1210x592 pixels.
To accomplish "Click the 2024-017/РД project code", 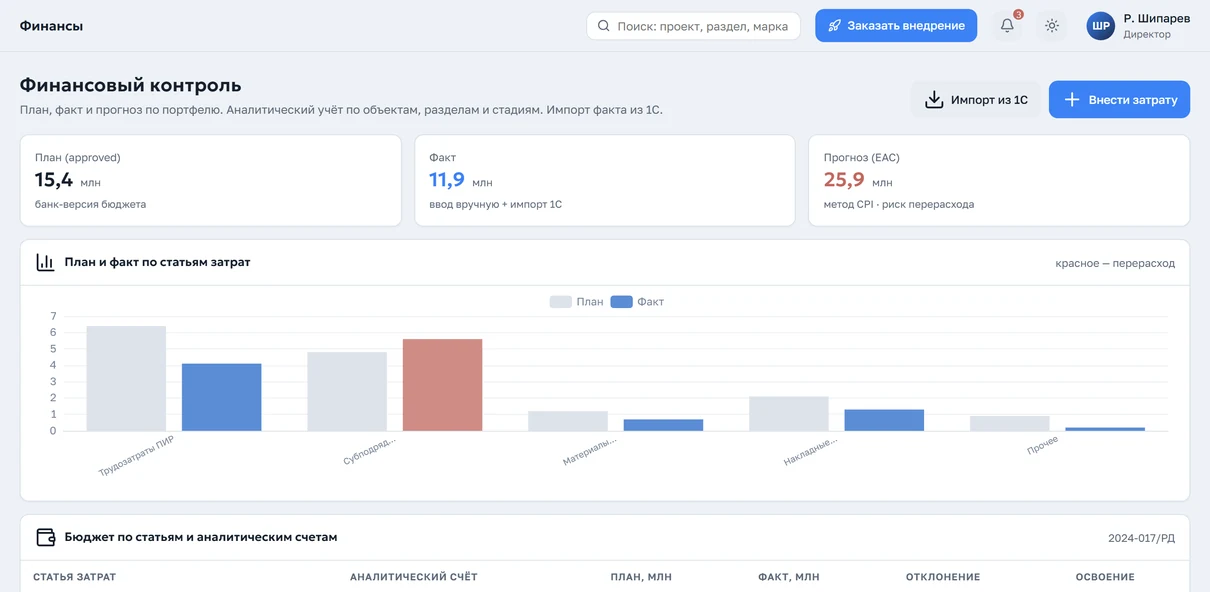I will 1141,538.
